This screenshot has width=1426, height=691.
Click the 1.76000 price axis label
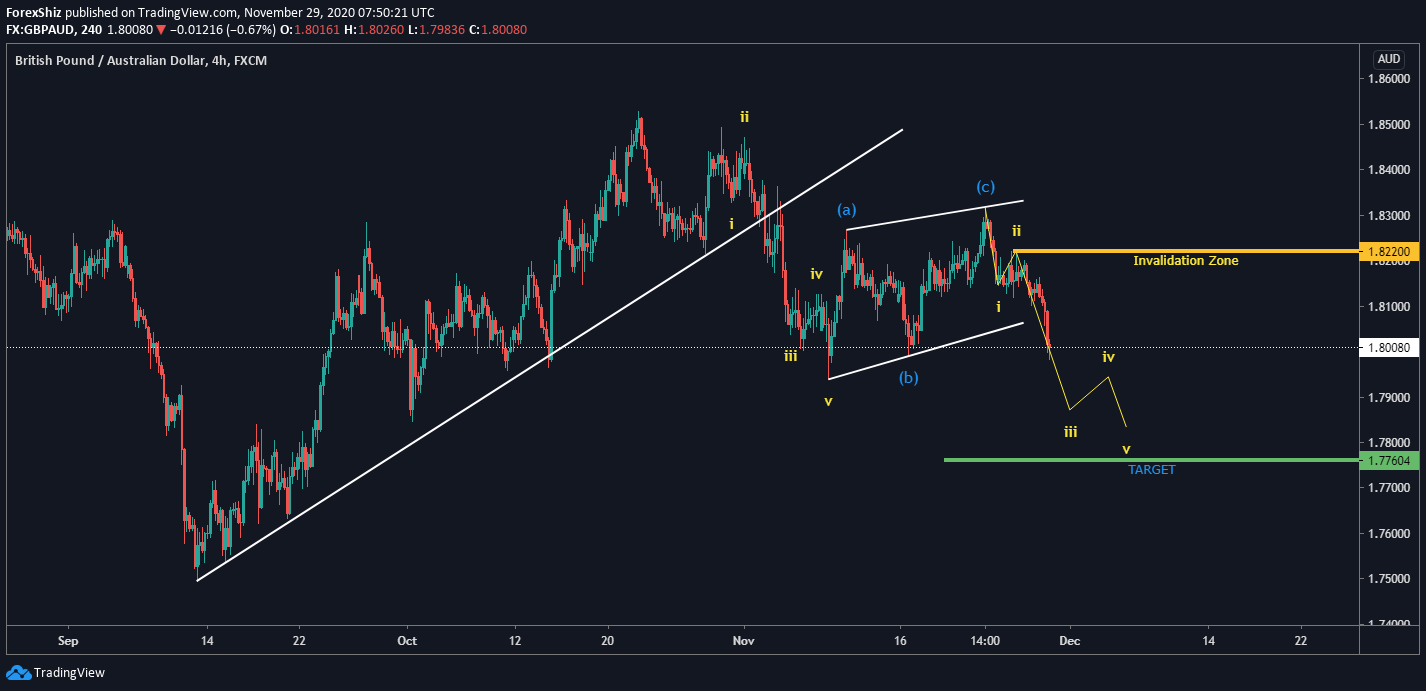[x=1389, y=534]
